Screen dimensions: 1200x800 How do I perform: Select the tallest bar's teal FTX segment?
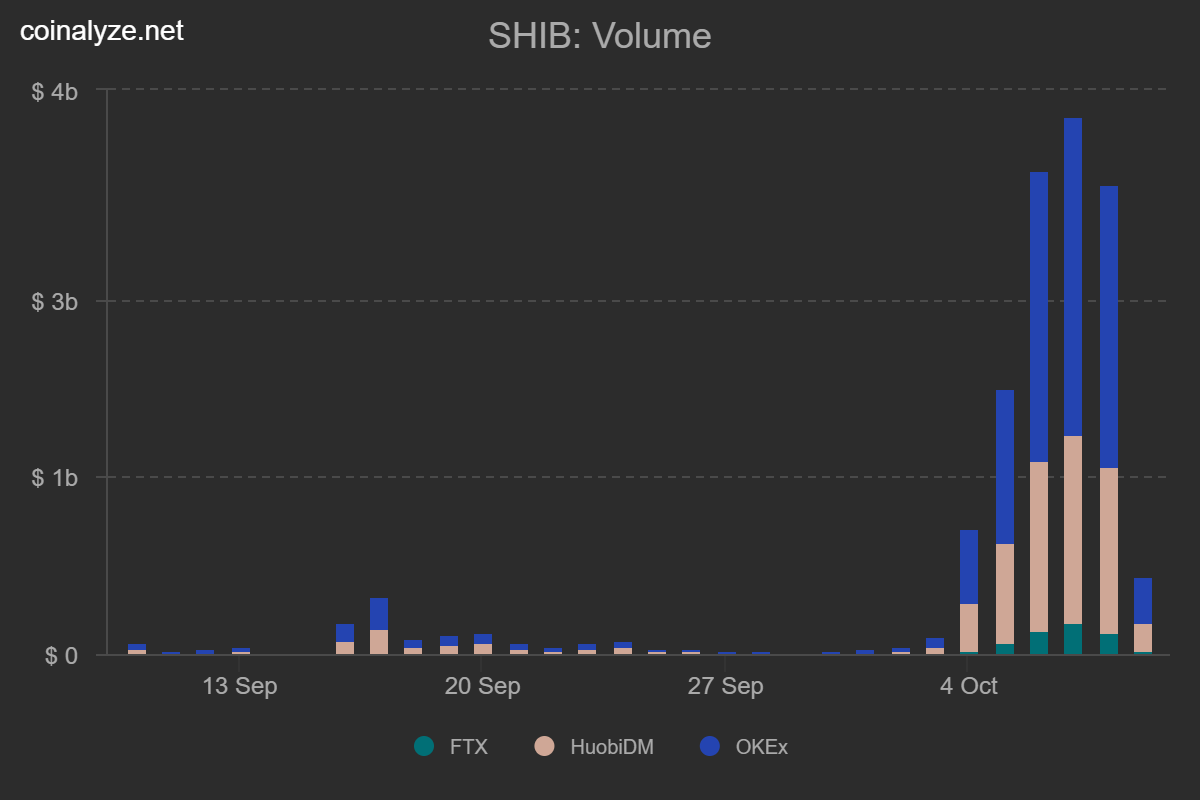1073,639
